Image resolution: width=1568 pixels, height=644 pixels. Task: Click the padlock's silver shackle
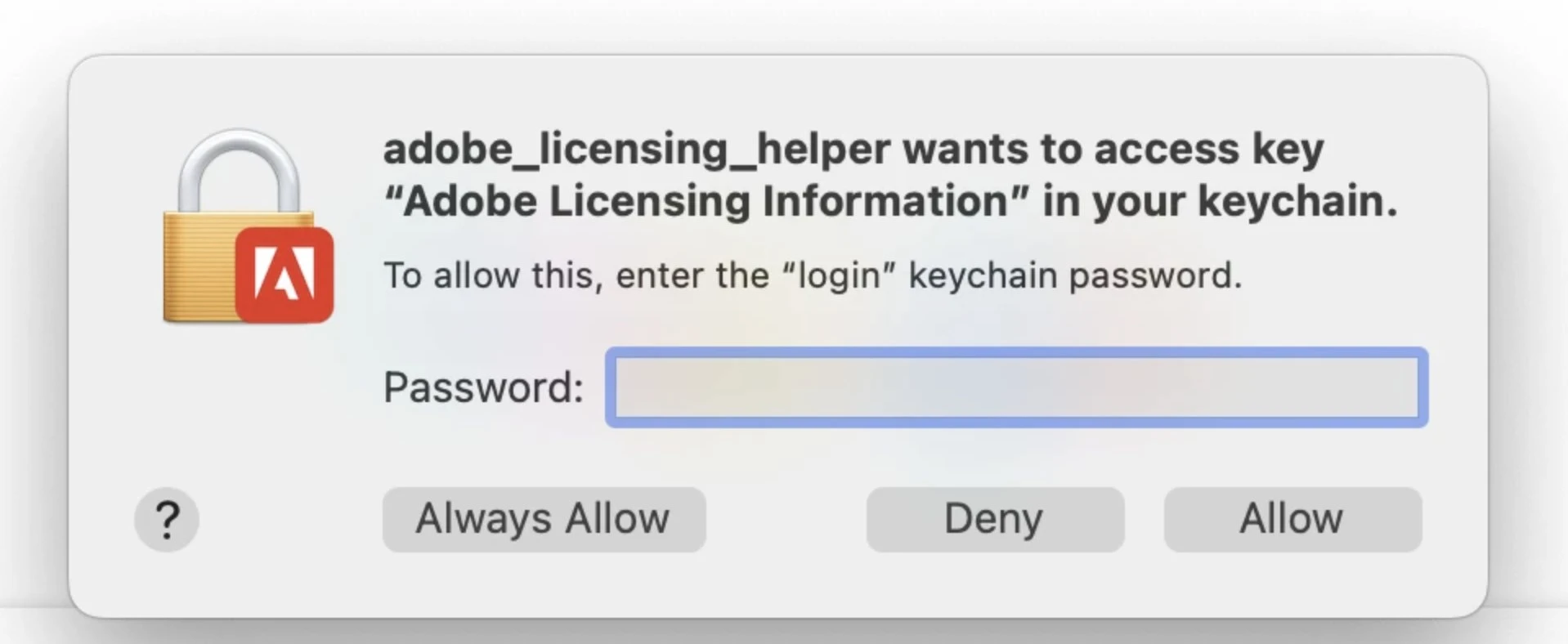239,171
